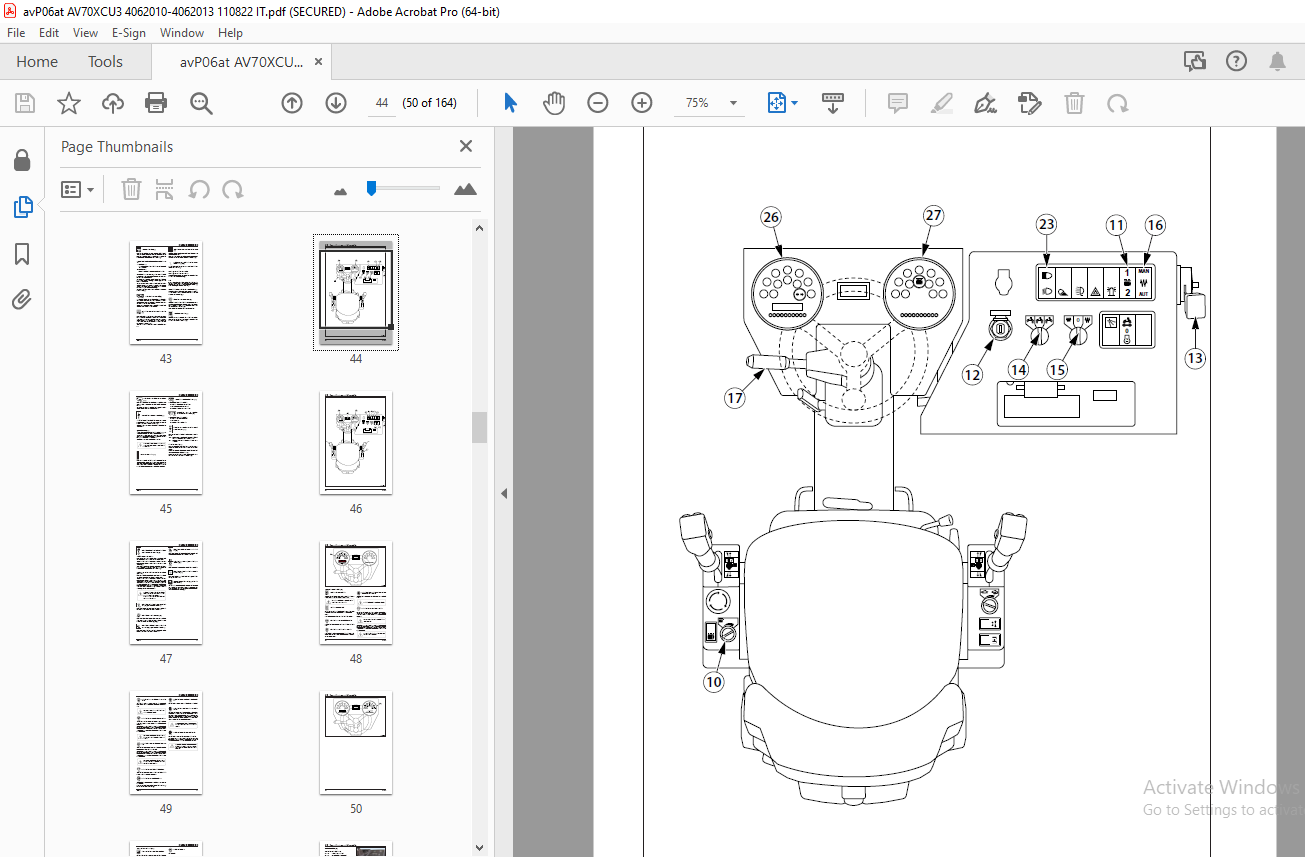Open the Help menu
Image resolution: width=1305 pixels, height=857 pixels.
point(230,33)
